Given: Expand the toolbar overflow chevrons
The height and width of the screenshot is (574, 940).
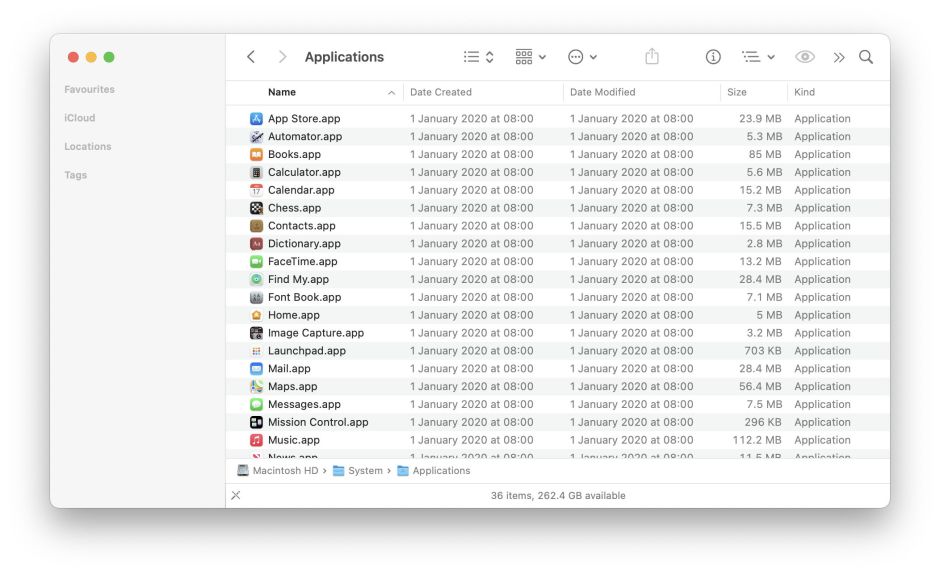Looking at the screenshot, I should tap(839, 57).
